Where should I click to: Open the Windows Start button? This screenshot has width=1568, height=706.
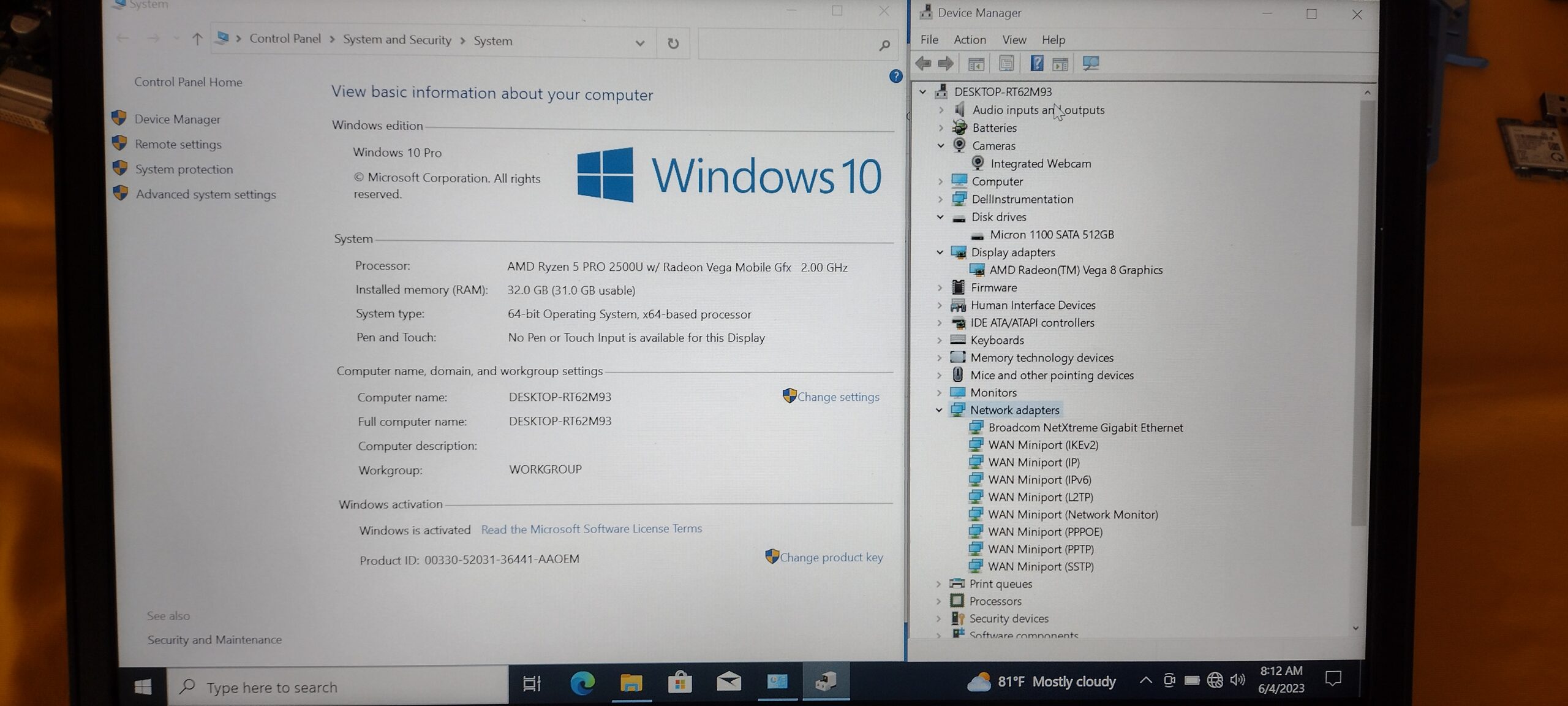(x=143, y=686)
